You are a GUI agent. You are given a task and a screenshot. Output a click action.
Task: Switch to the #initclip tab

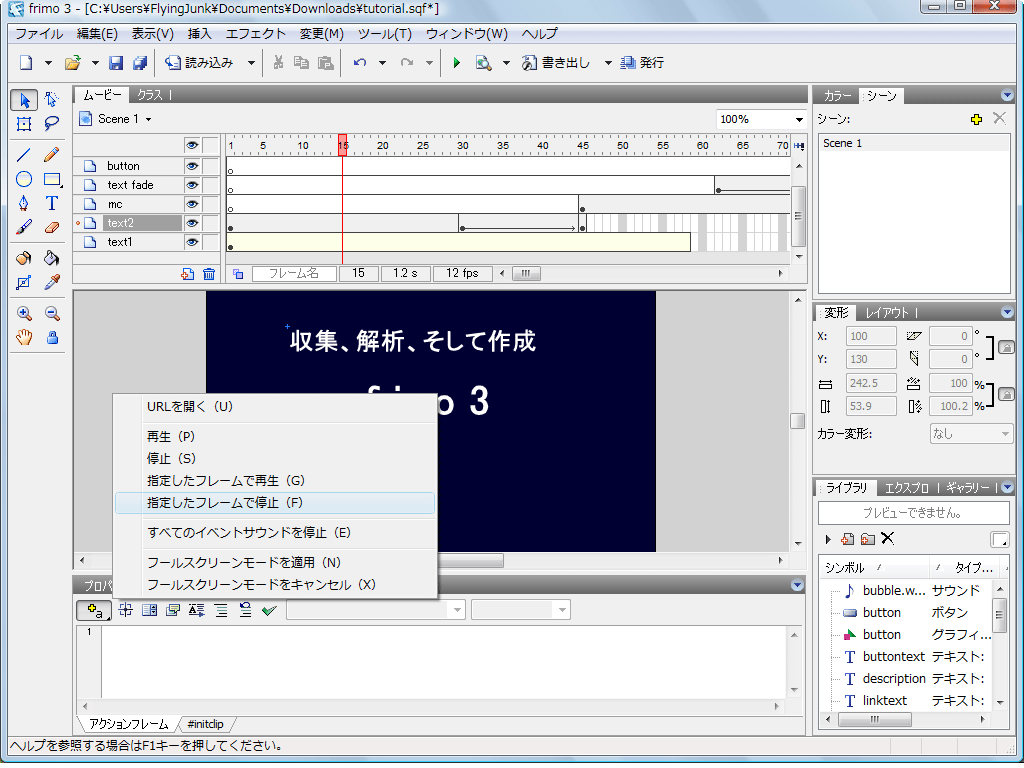[x=205, y=724]
